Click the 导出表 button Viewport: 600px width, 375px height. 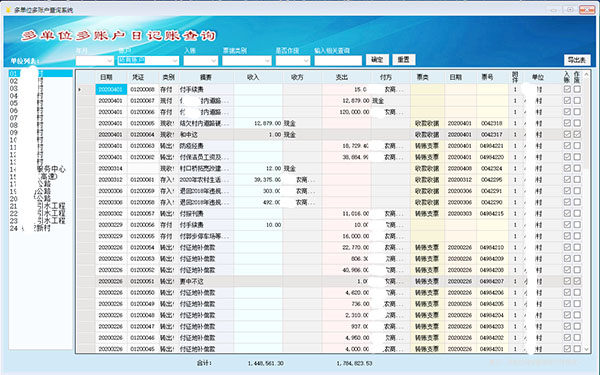point(577,60)
